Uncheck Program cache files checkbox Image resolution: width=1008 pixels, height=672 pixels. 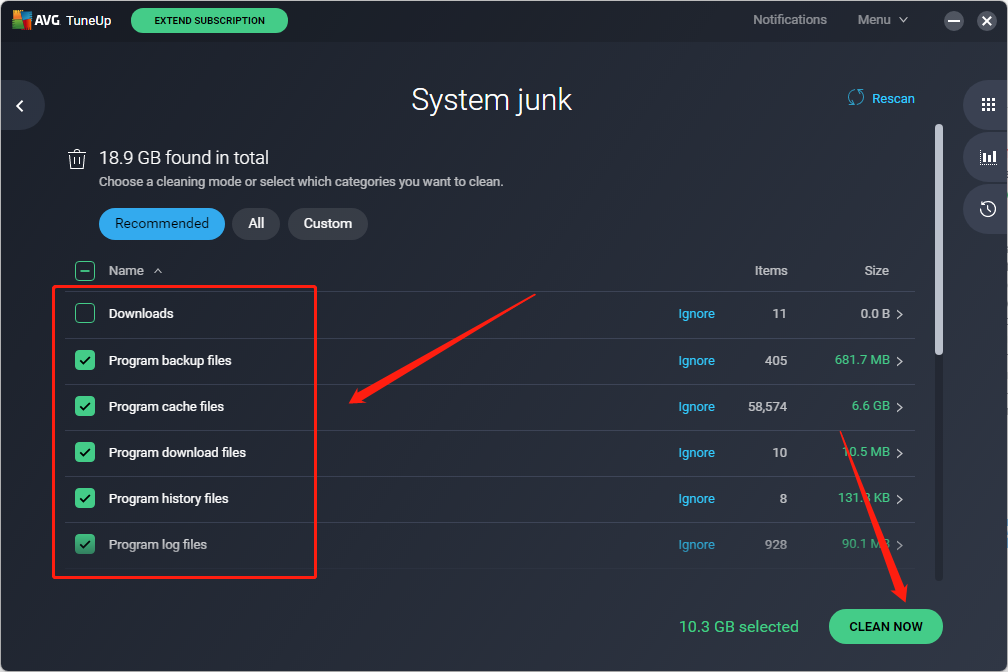click(x=85, y=406)
